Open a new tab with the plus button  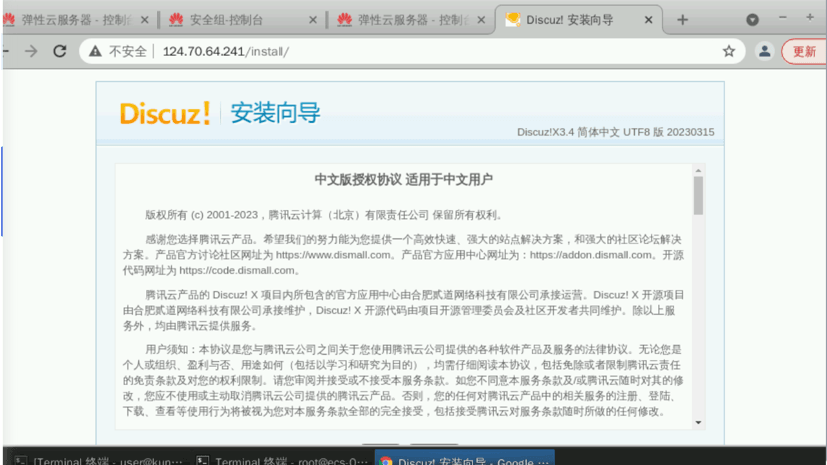point(683,19)
